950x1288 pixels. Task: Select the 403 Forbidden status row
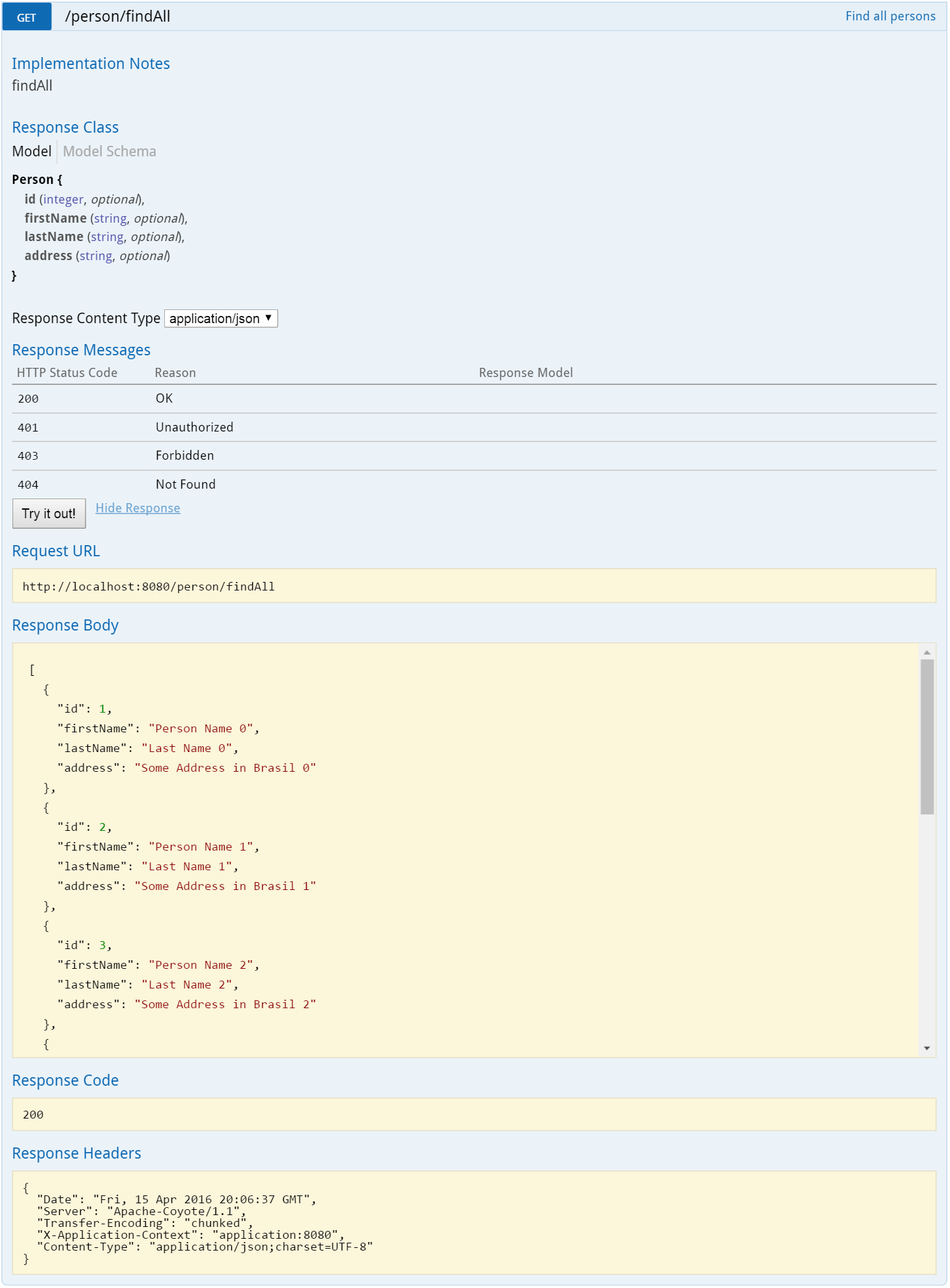(473, 456)
